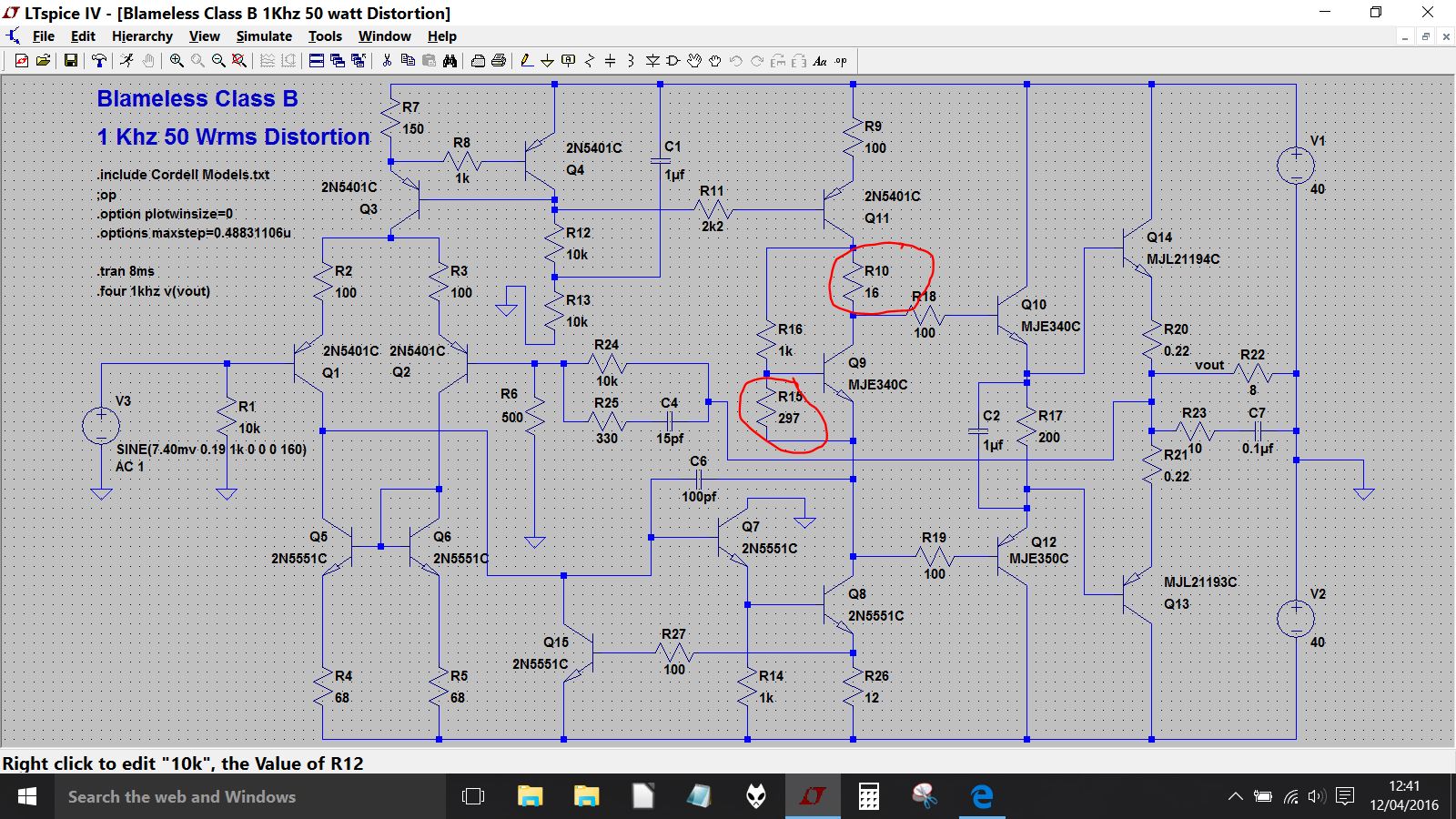Screen dimensions: 1456x819
Task: Click the 'Blameless Class B' title text
Action: tap(197, 98)
